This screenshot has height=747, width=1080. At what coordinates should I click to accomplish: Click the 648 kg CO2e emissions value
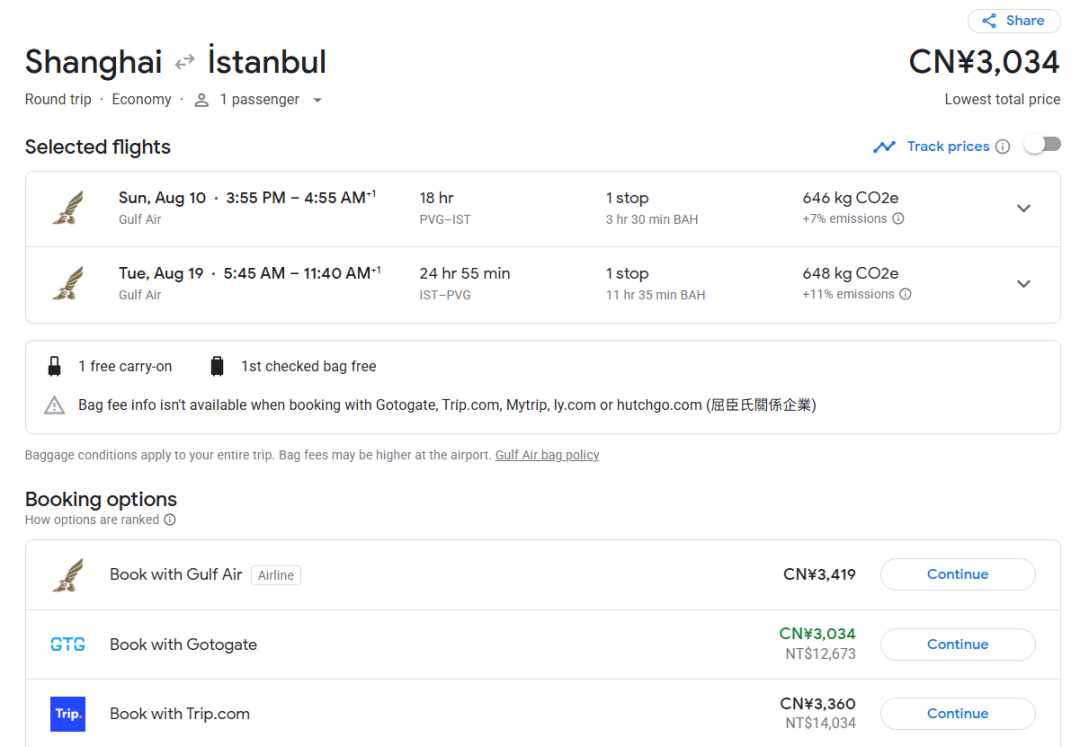tap(850, 273)
